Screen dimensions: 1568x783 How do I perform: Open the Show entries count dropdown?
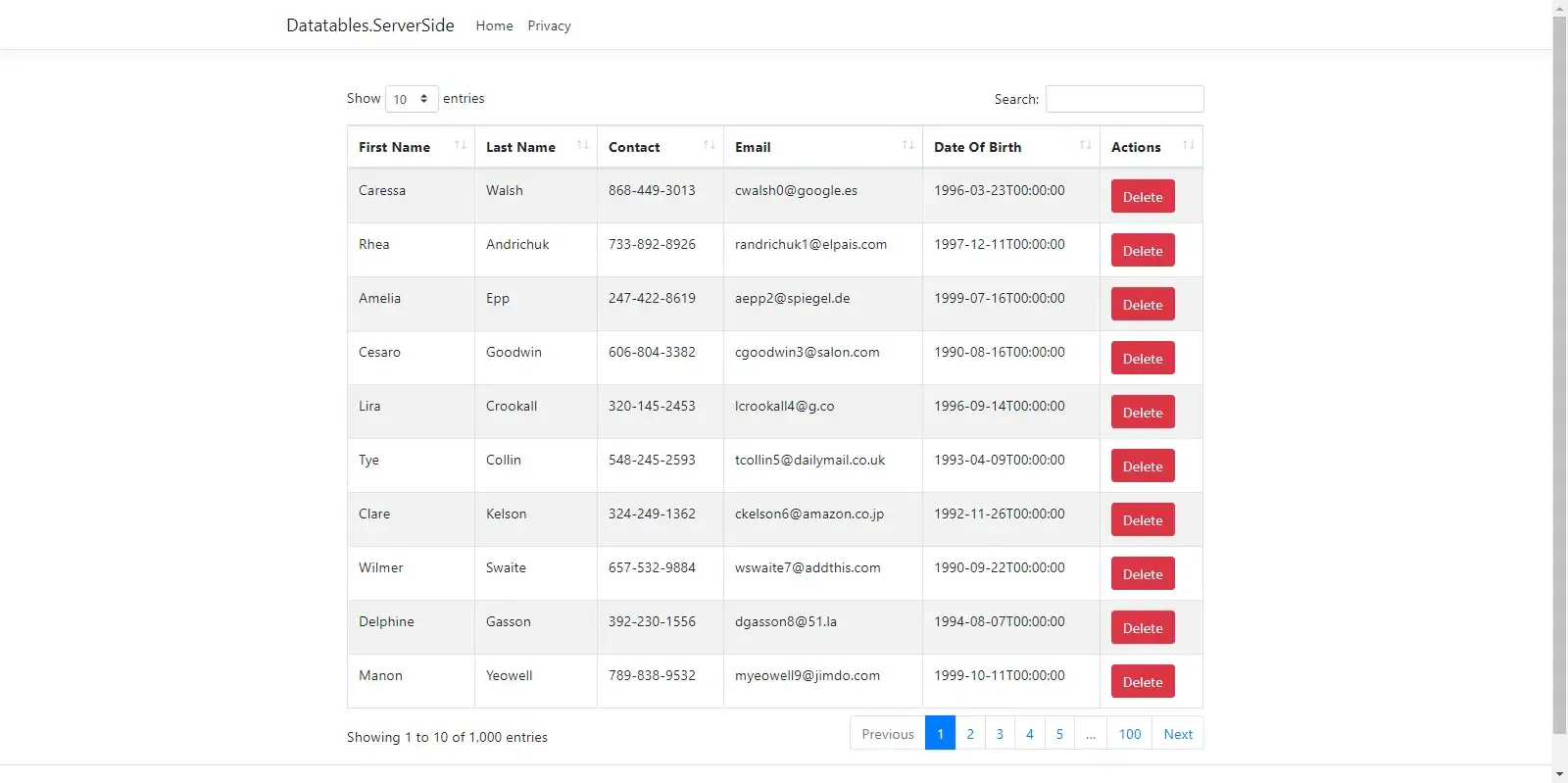coord(412,99)
